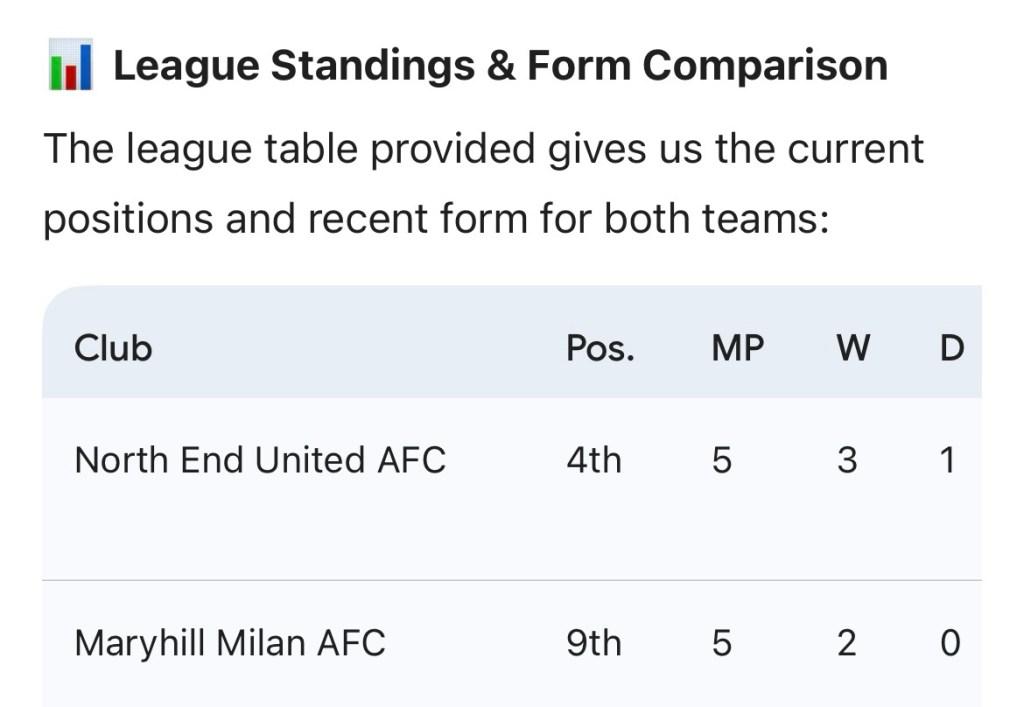This screenshot has height=707, width=1024.
Task: Click North End United's draws value 1
Action: click(948, 460)
